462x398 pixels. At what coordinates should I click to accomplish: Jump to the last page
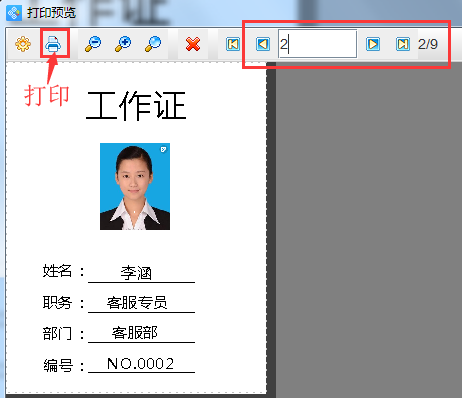[x=403, y=44]
